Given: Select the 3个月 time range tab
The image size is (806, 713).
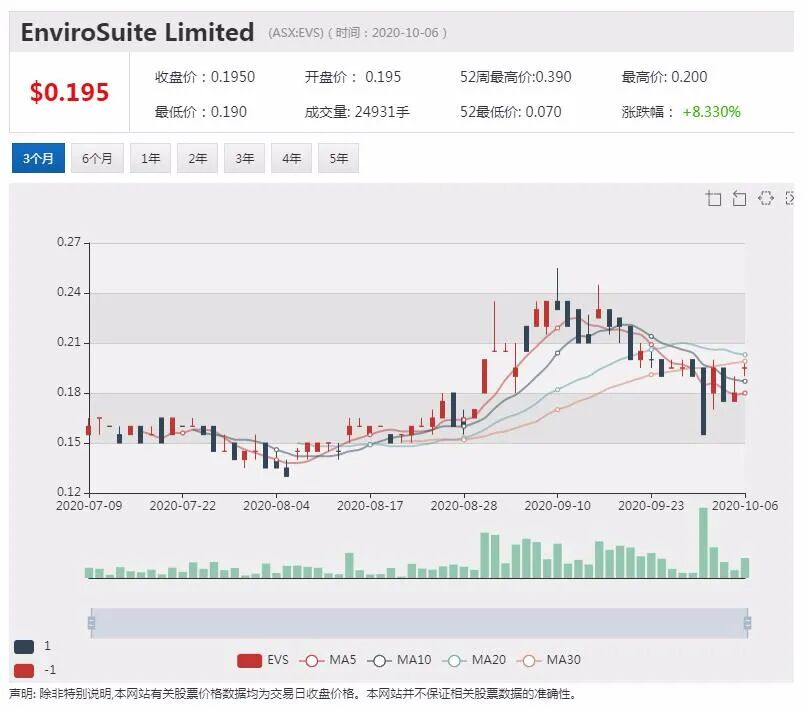Looking at the screenshot, I should [38, 158].
